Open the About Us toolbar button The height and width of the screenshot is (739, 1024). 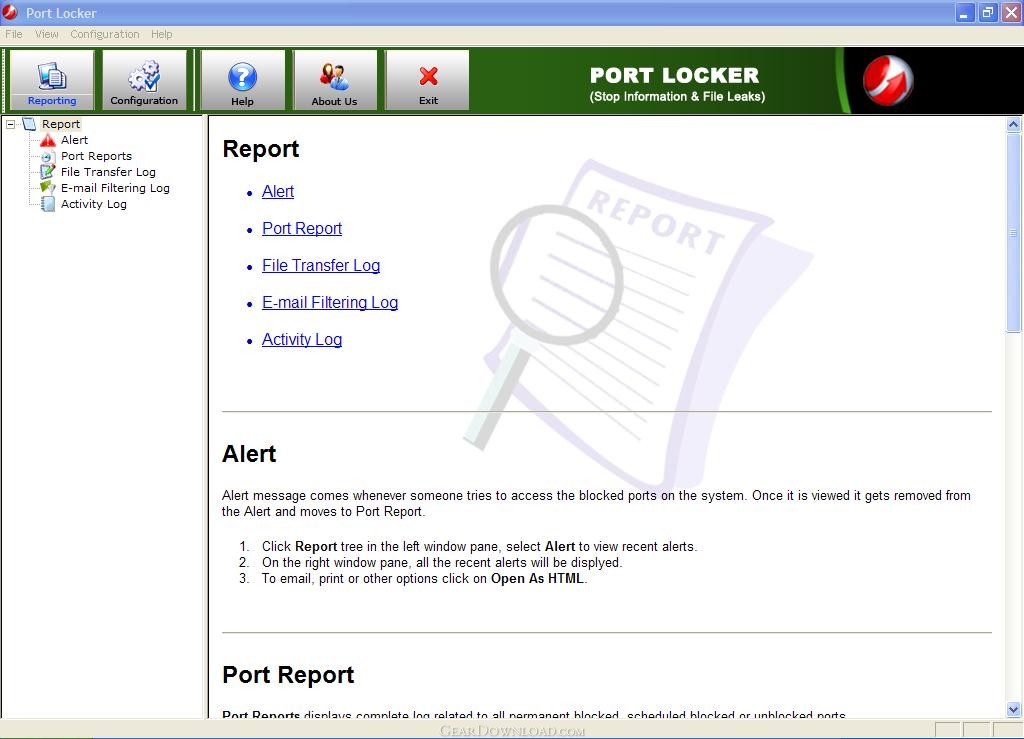coord(334,80)
